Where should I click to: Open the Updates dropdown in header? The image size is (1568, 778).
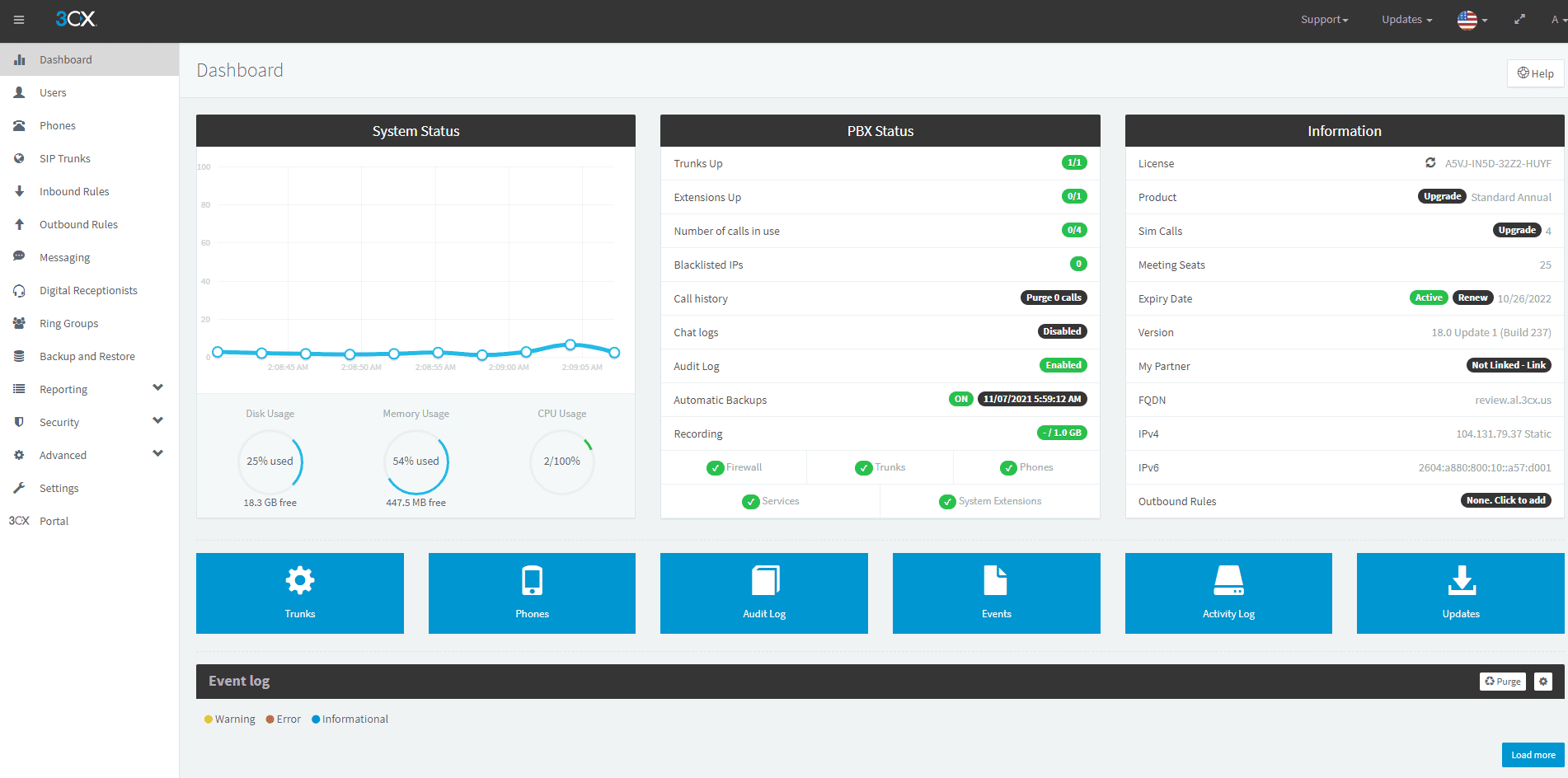(x=1406, y=20)
